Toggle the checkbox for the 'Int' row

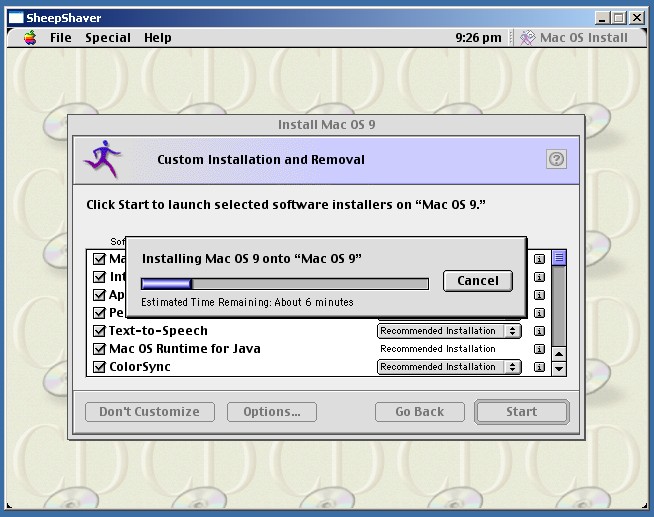(99, 277)
